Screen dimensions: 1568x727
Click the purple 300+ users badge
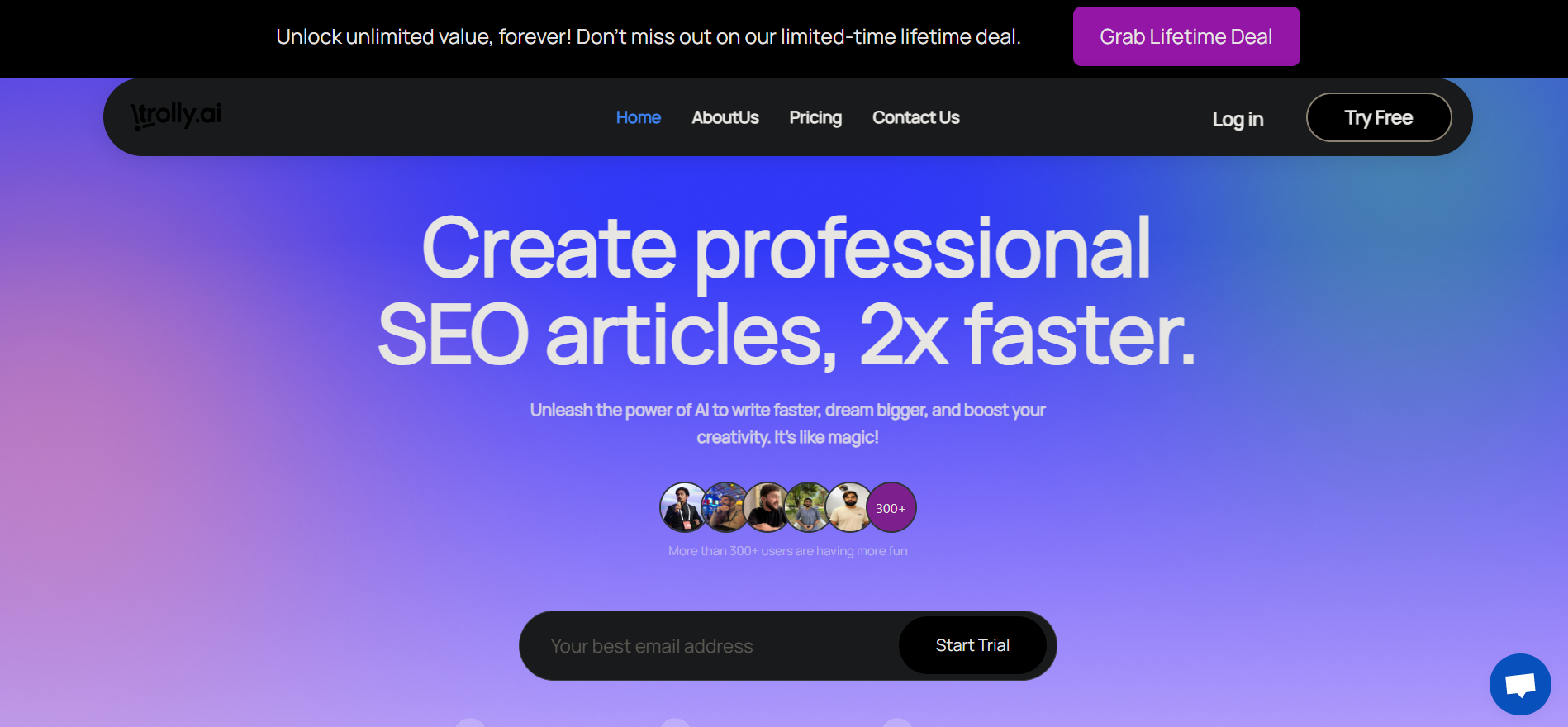point(891,507)
